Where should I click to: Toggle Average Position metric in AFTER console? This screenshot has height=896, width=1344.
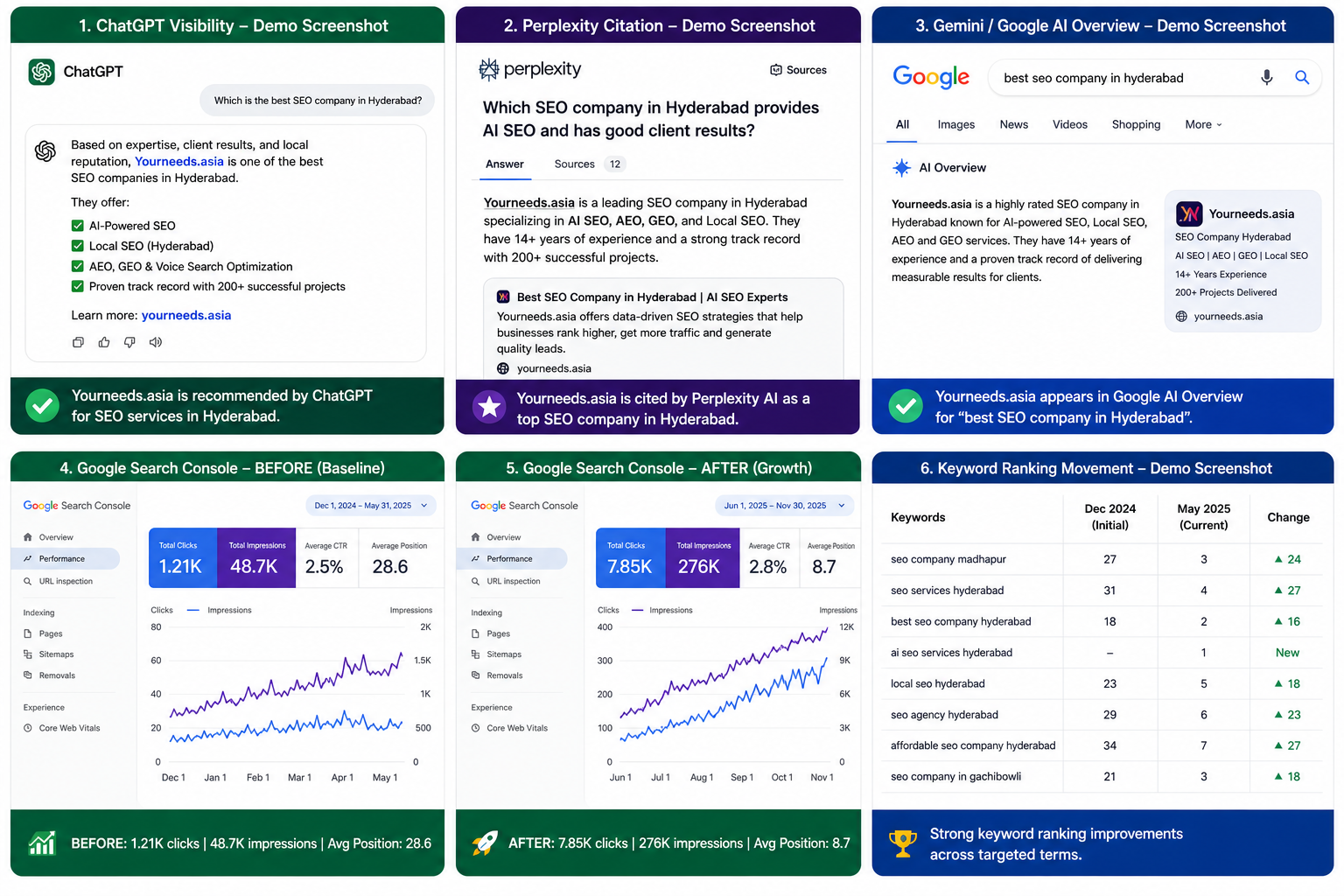pyautogui.click(x=830, y=557)
